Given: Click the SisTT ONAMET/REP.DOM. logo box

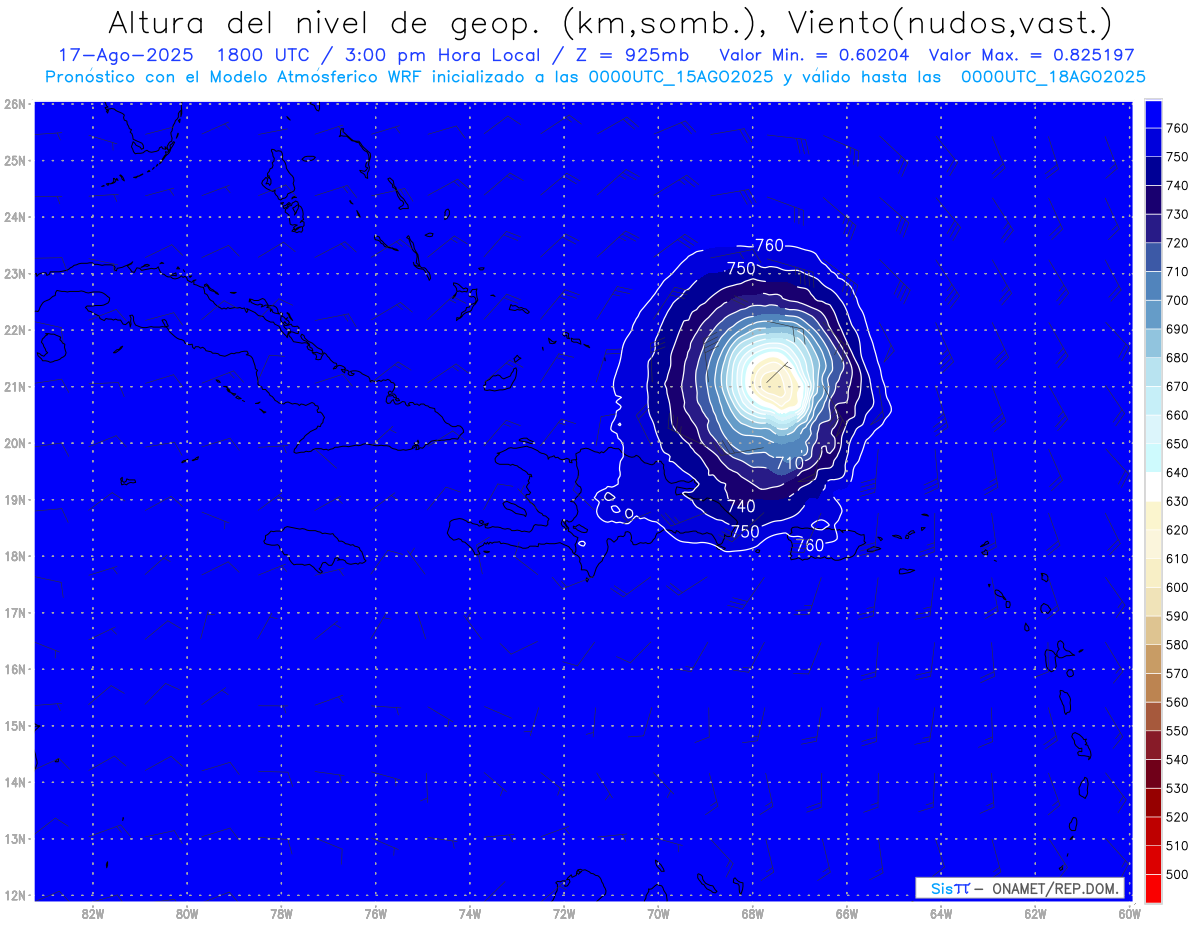Looking at the screenshot, I should (x=1020, y=888).
